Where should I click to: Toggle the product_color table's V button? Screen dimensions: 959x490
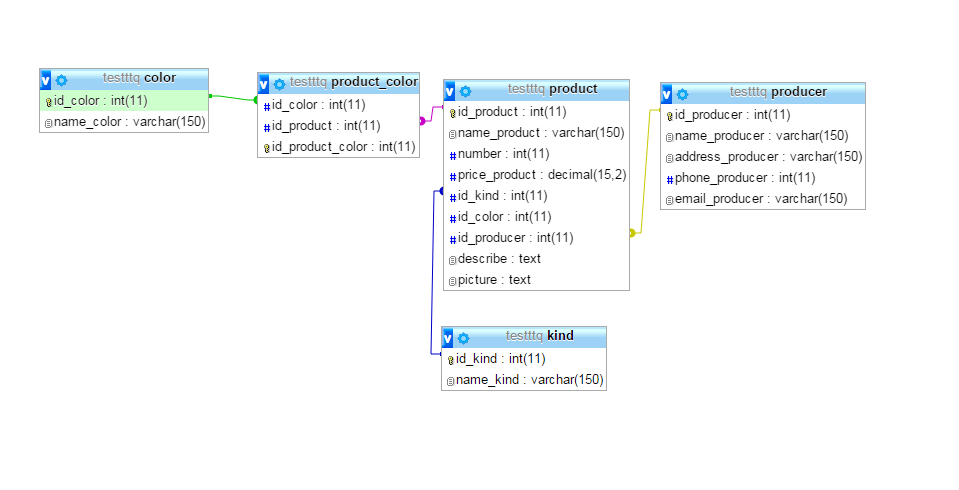[264, 84]
